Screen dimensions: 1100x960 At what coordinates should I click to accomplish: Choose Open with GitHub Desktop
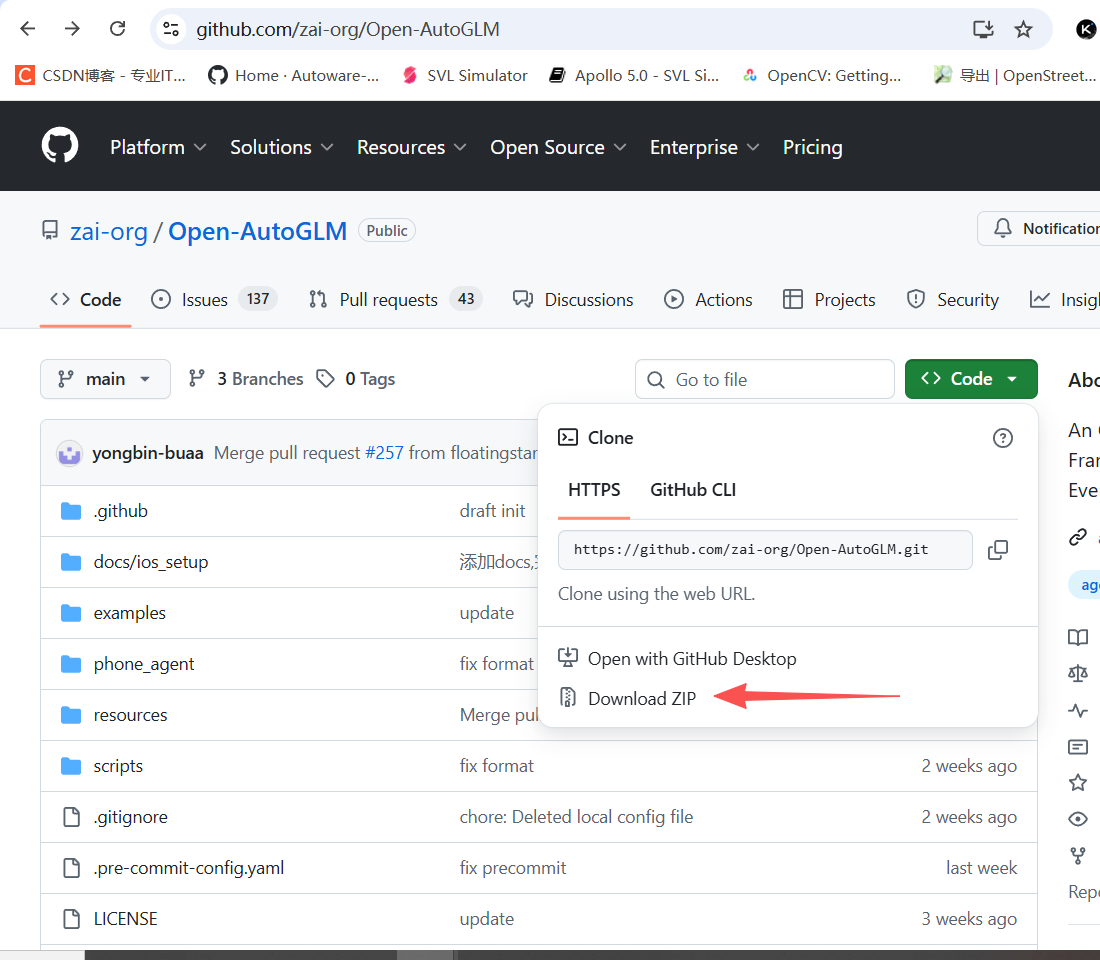click(x=678, y=658)
